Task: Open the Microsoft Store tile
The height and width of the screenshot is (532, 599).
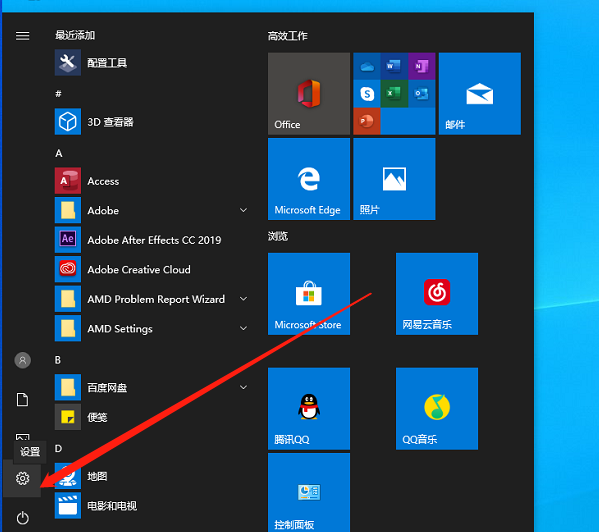Action: (x=309, y=294)
